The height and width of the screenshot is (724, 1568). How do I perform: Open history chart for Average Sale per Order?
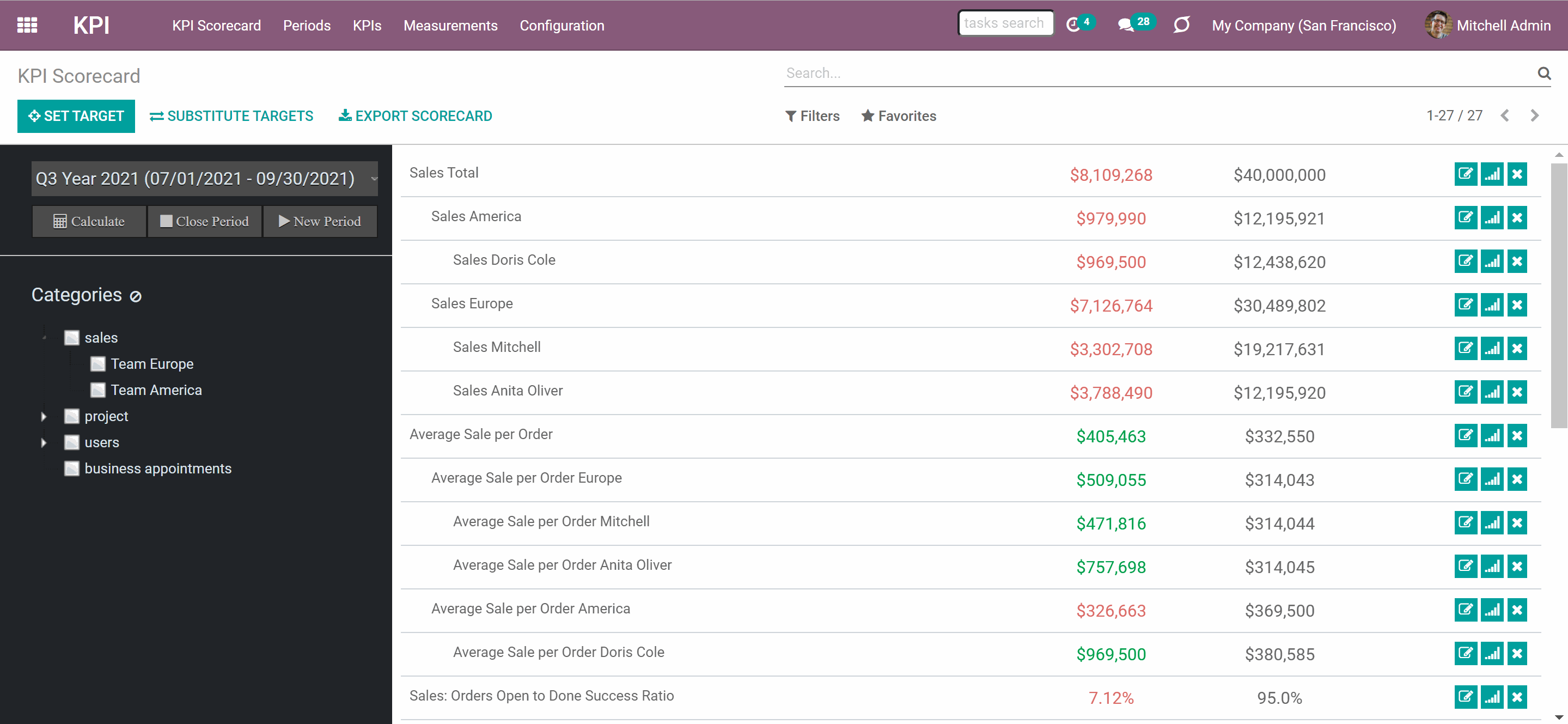1491,435
